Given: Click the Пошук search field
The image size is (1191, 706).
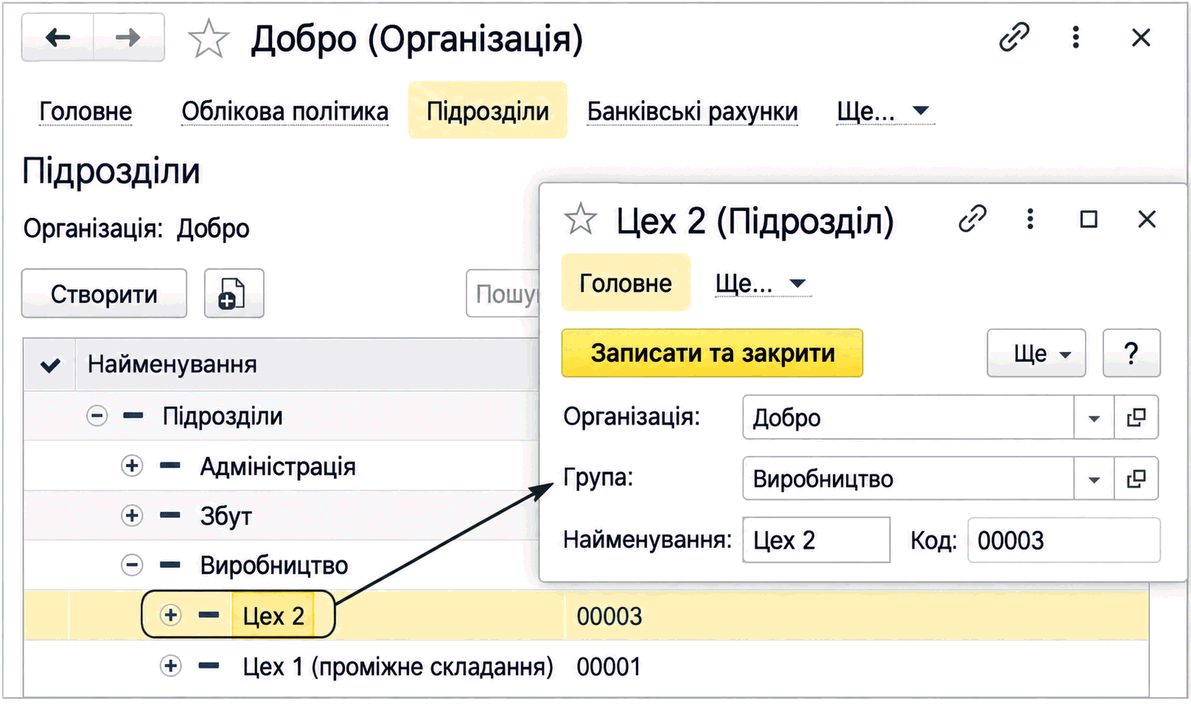Looking at the screenshot, I should click(x=503, y=293).
